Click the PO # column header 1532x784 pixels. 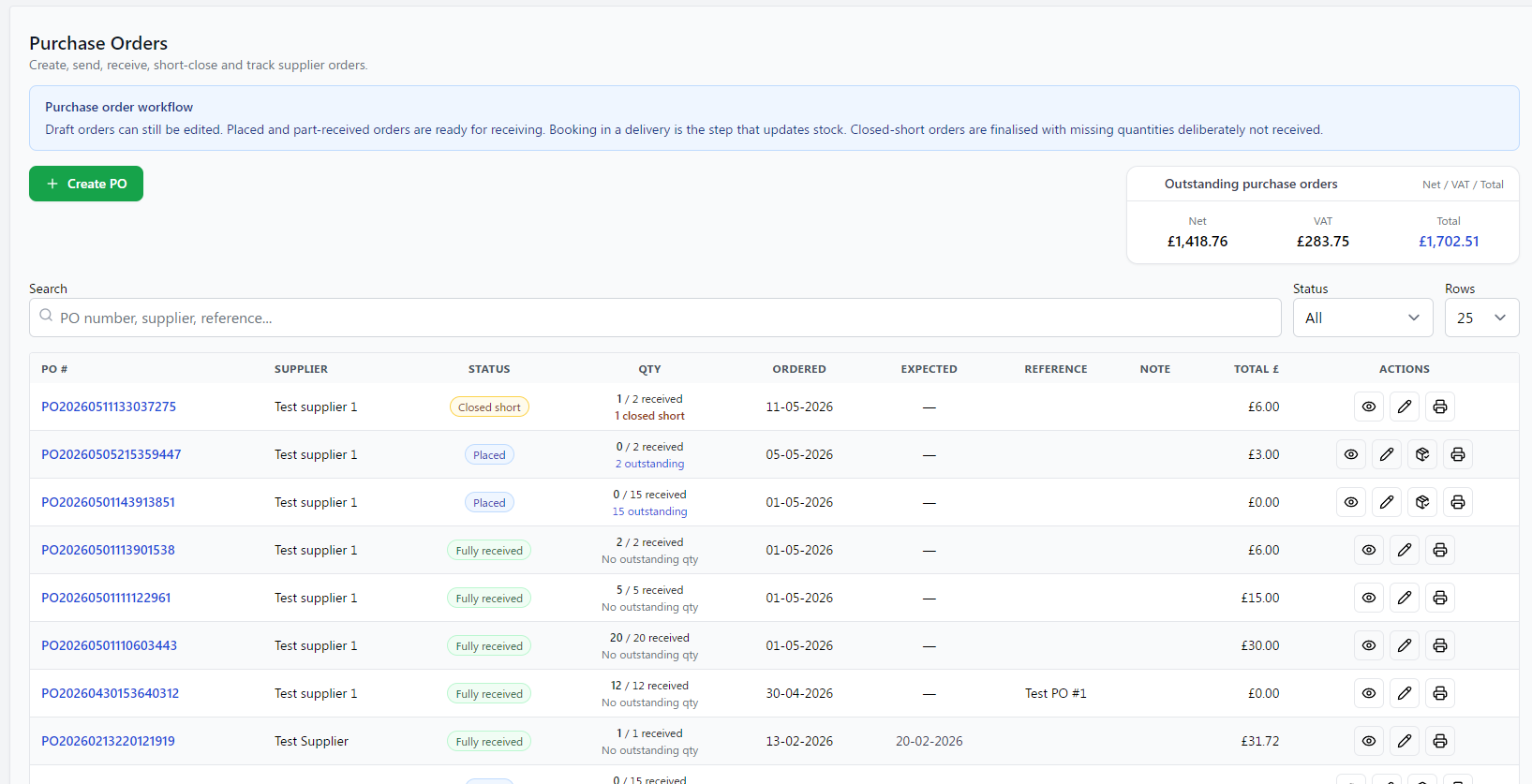[54, 369]
